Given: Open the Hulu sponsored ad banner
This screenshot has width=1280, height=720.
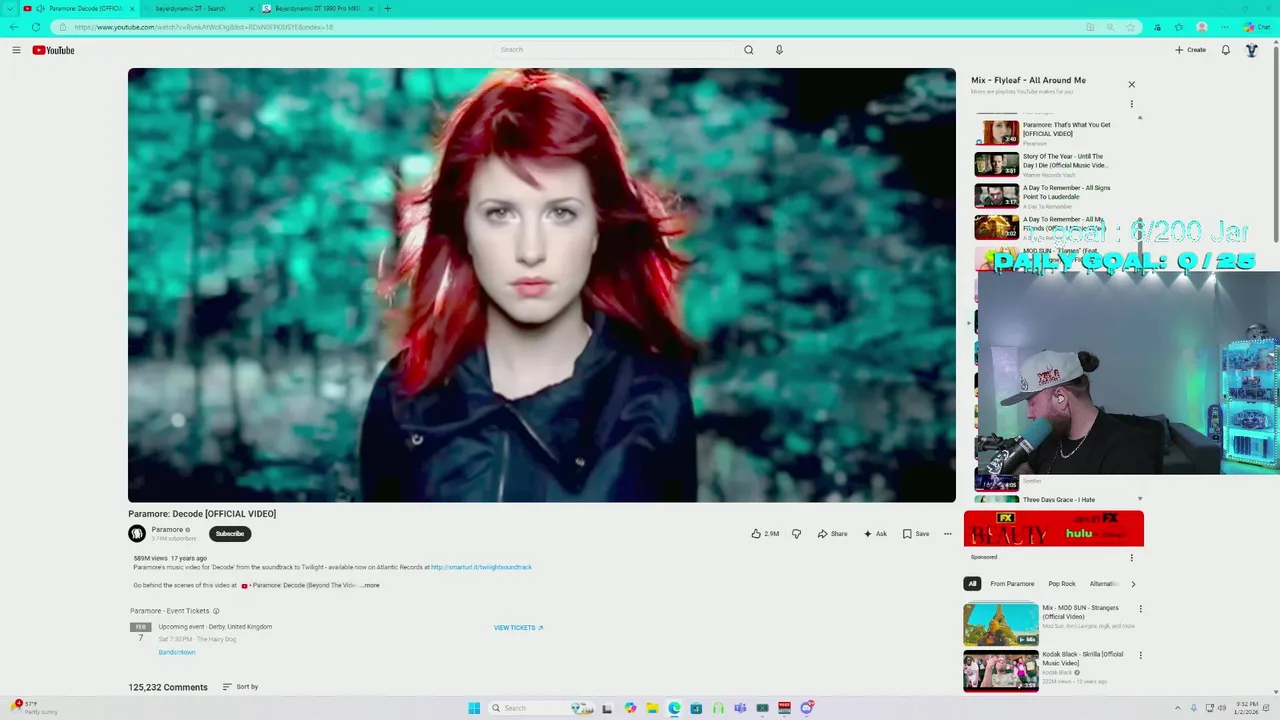Looking at the screenshot, I should click(1054, 529).
